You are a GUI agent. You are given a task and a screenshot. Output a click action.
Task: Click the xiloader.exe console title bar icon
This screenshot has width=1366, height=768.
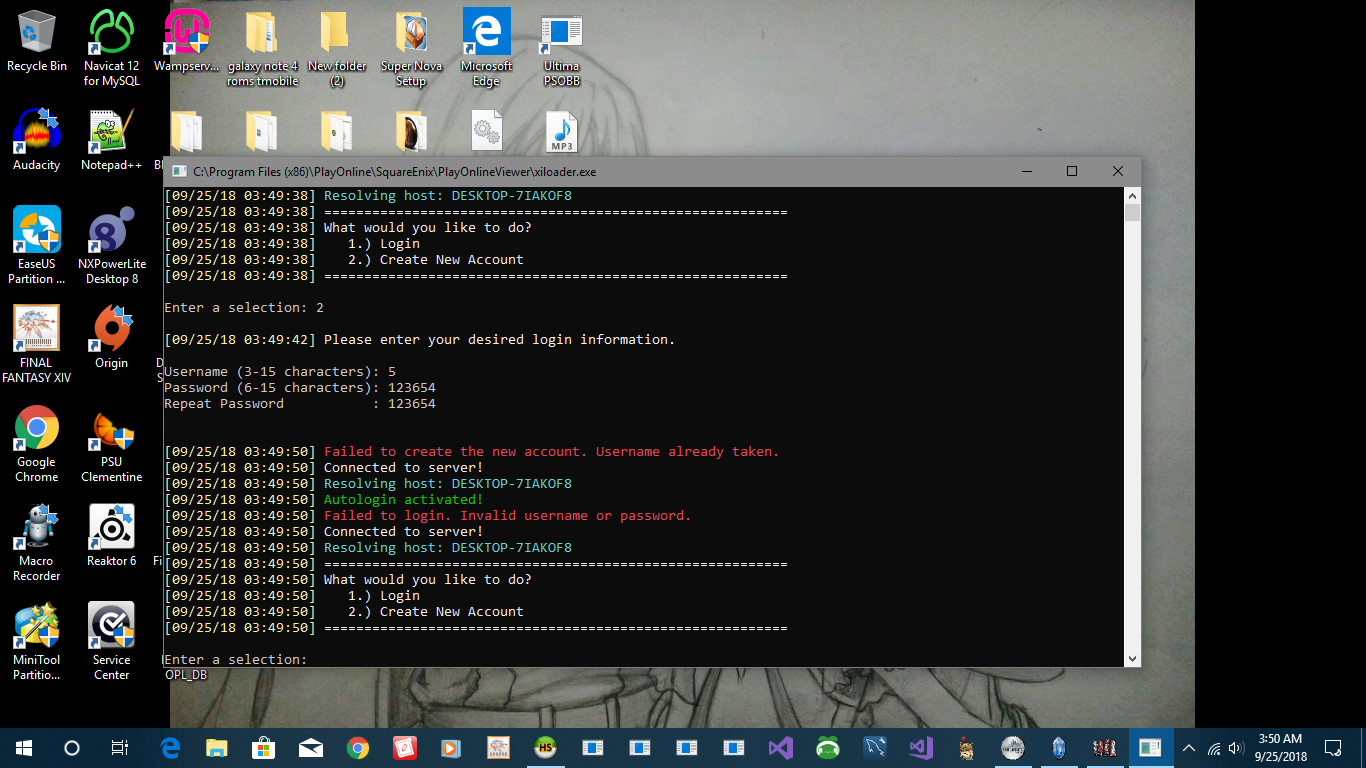coord(179,172)
